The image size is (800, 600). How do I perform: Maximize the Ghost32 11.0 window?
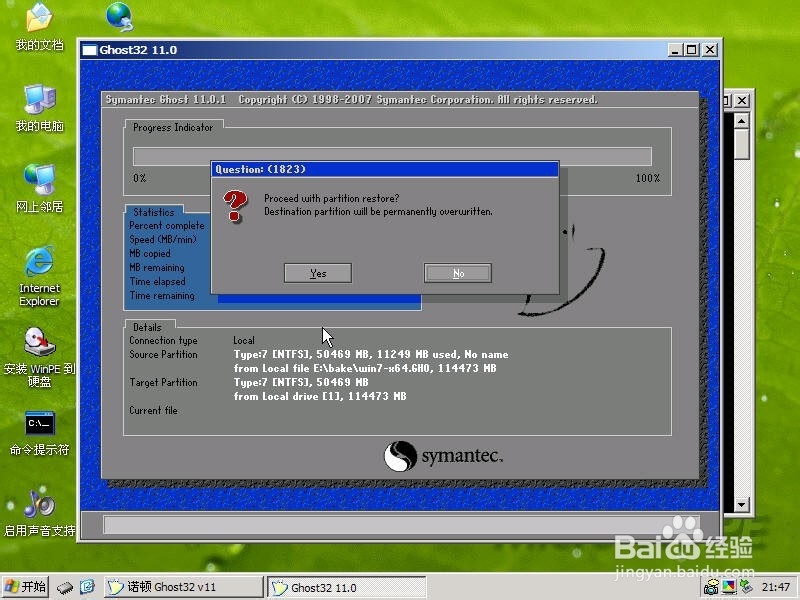[x=692, y=50]
